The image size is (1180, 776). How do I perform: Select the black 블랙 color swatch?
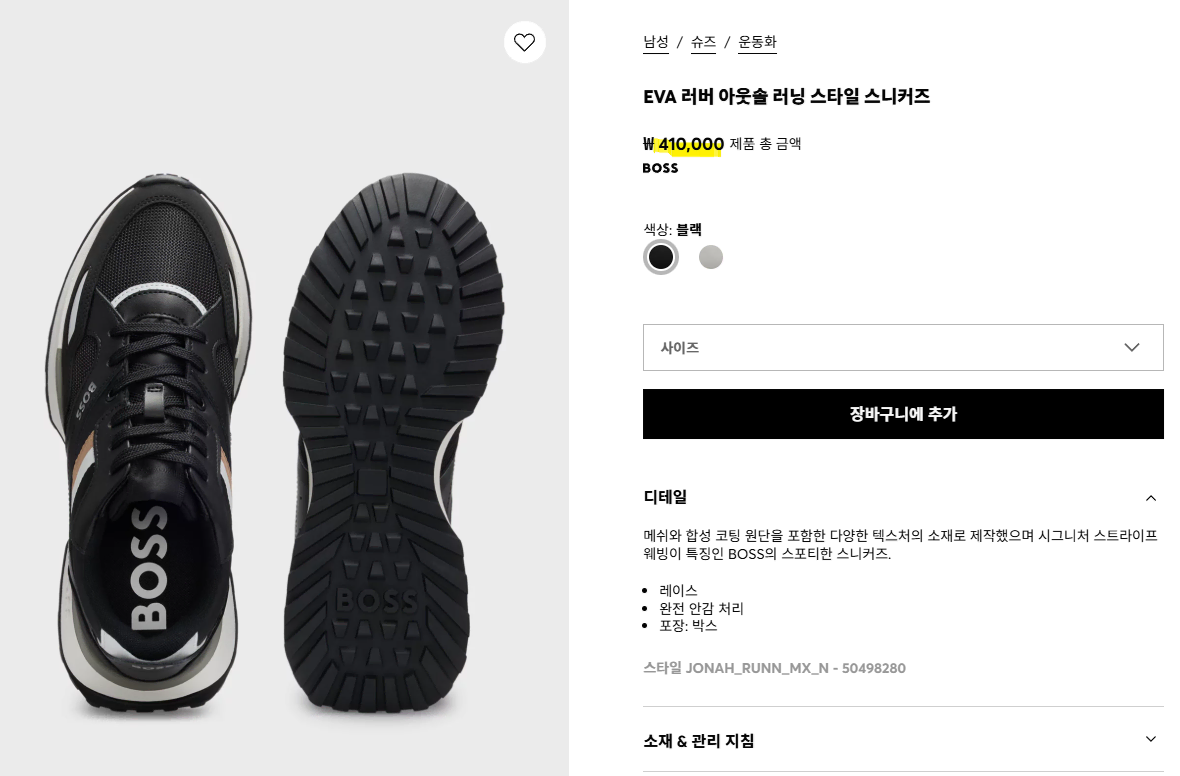[x=661, y=257]
